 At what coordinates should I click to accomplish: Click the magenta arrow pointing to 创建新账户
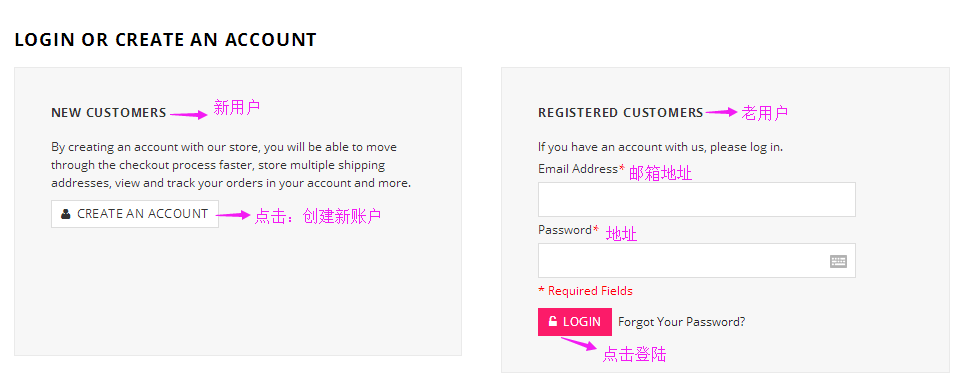232,215
